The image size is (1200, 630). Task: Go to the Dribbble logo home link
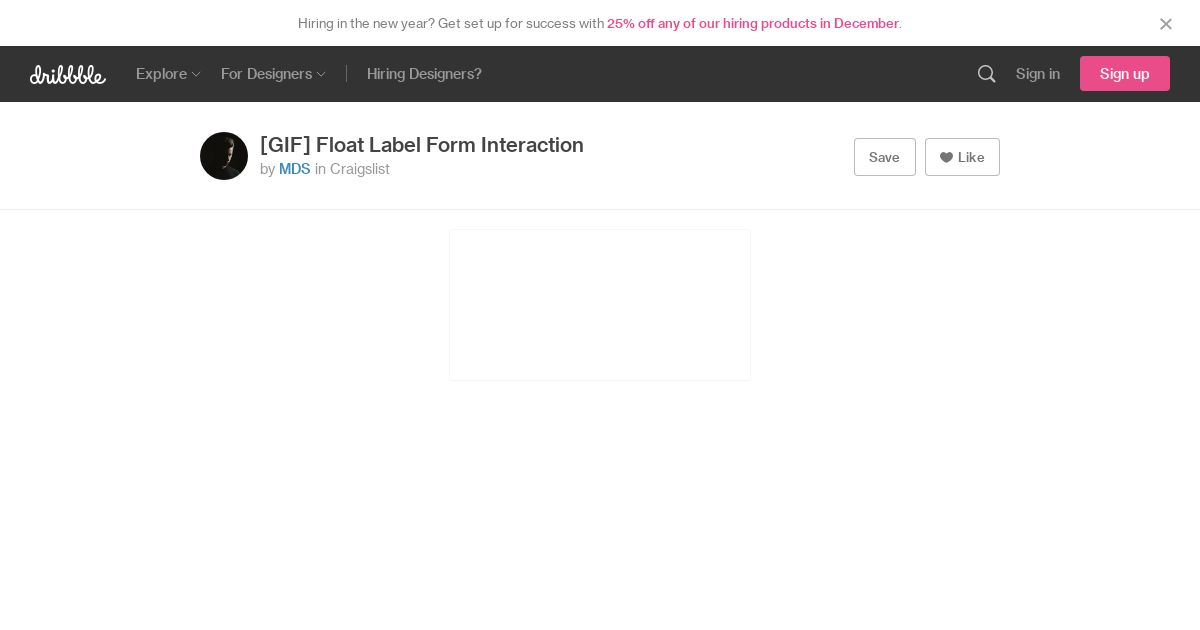tap(68, 74)
